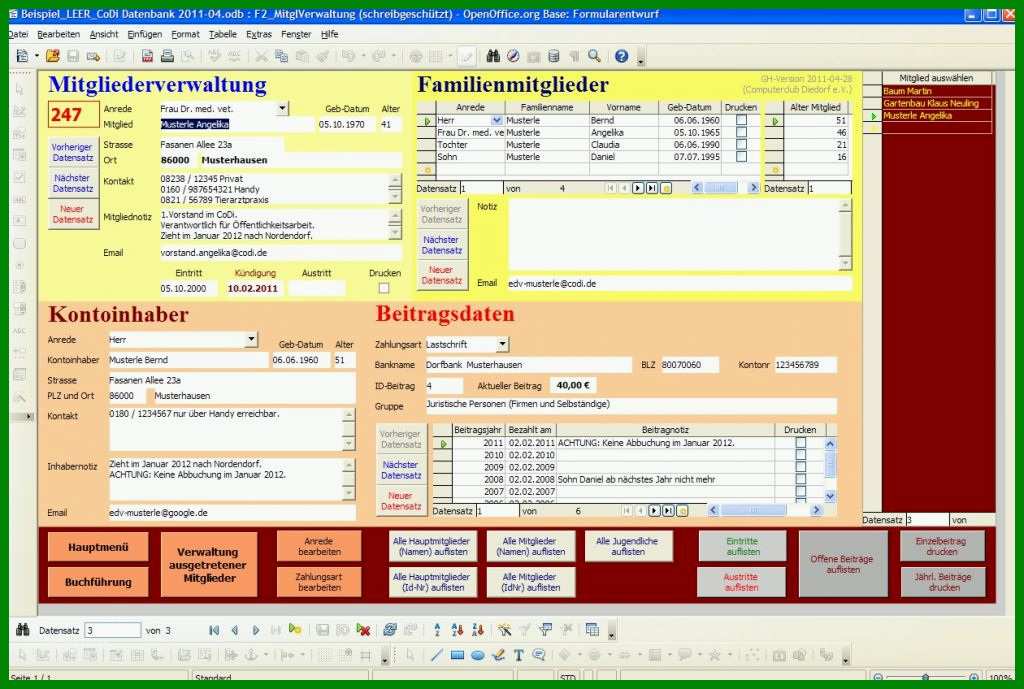Click the Export as PDF icon
This screenshot has width=1024, height=689.
[147, 57]
